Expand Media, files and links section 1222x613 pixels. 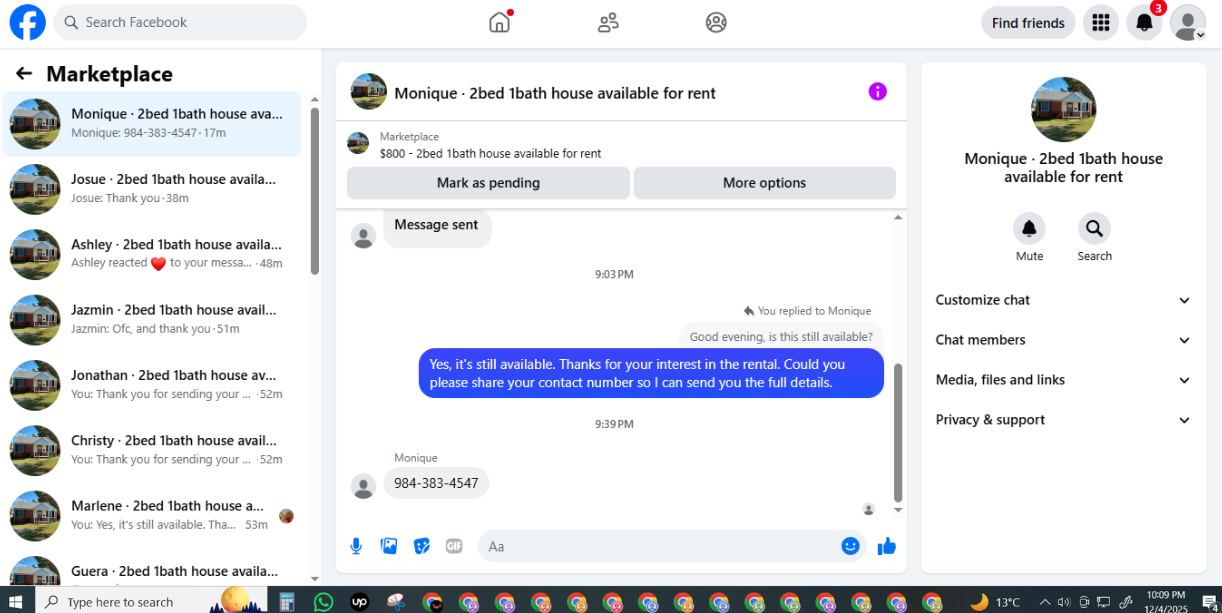point(1064,380)
